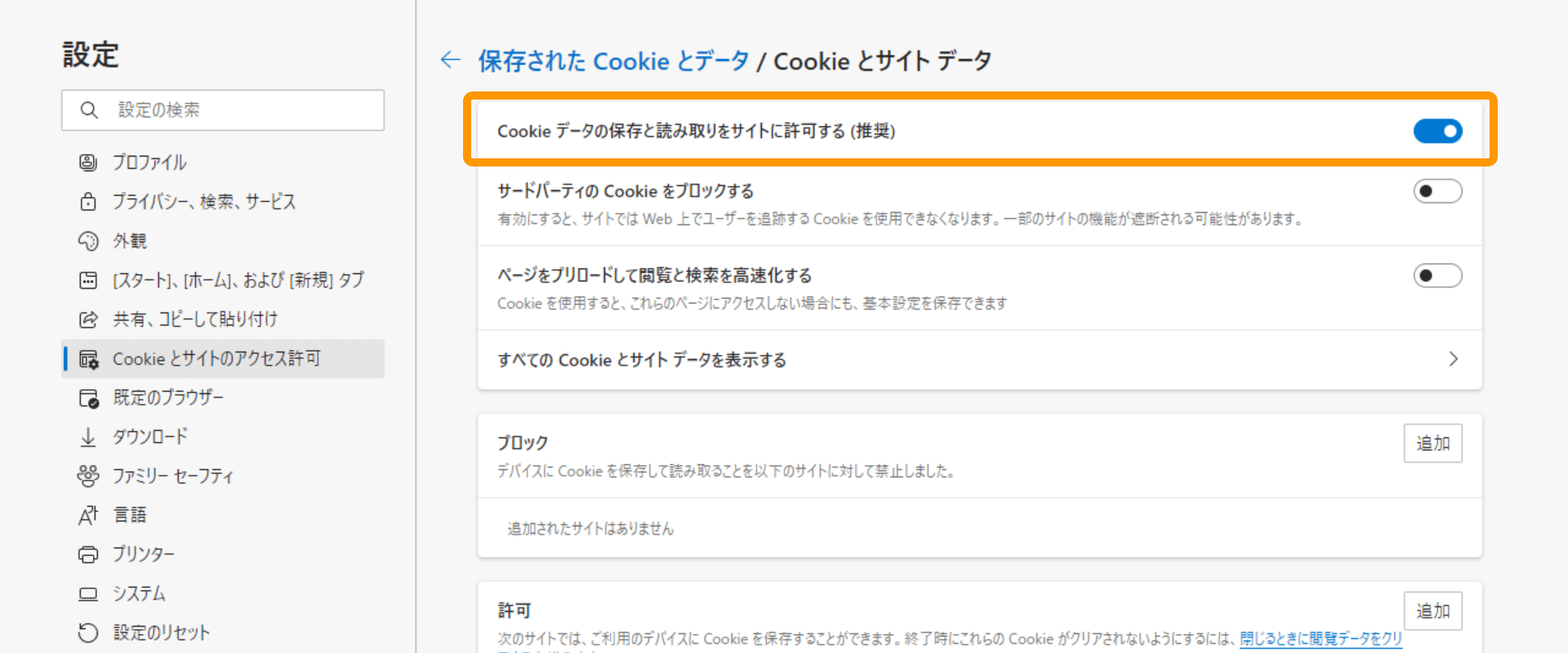This screenshot has height=653, width=1568.
Task: Click 追加 next to the ブロック section
Action: [x=1433, y=442]
